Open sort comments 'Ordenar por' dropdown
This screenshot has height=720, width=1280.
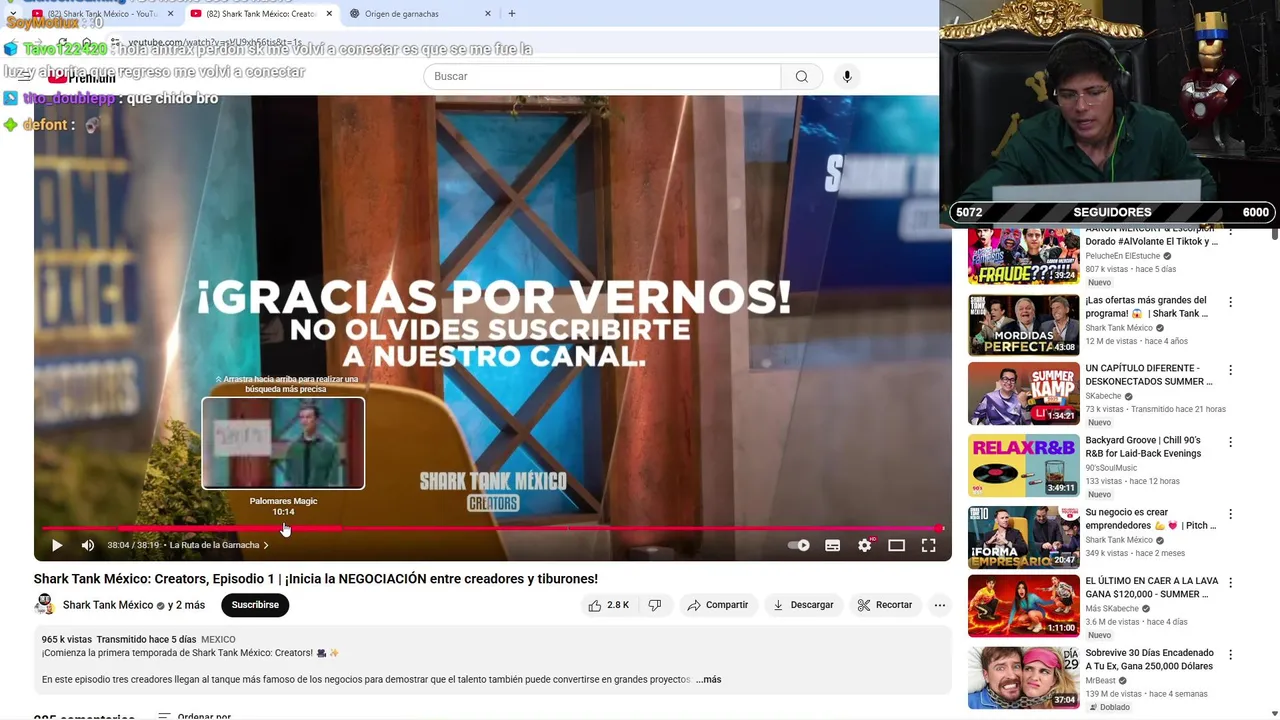(195, 716)
